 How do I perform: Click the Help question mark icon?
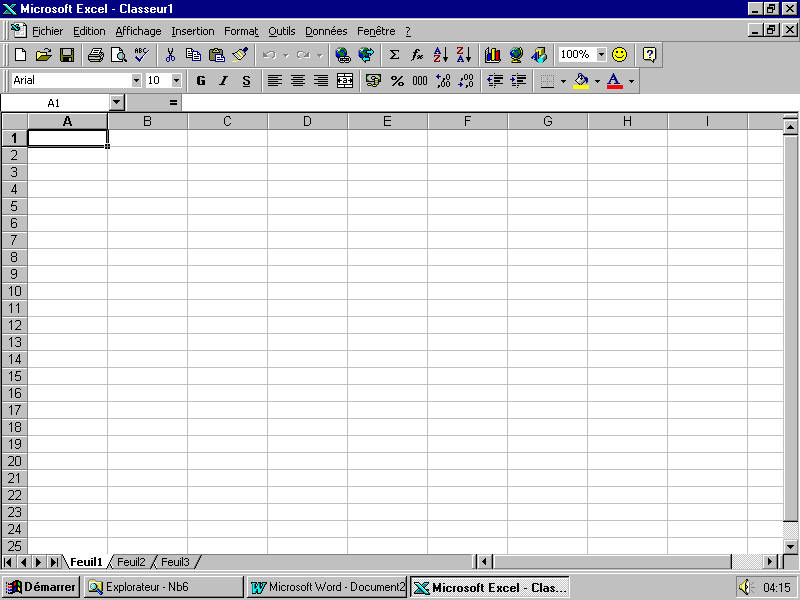click(649, 55)
